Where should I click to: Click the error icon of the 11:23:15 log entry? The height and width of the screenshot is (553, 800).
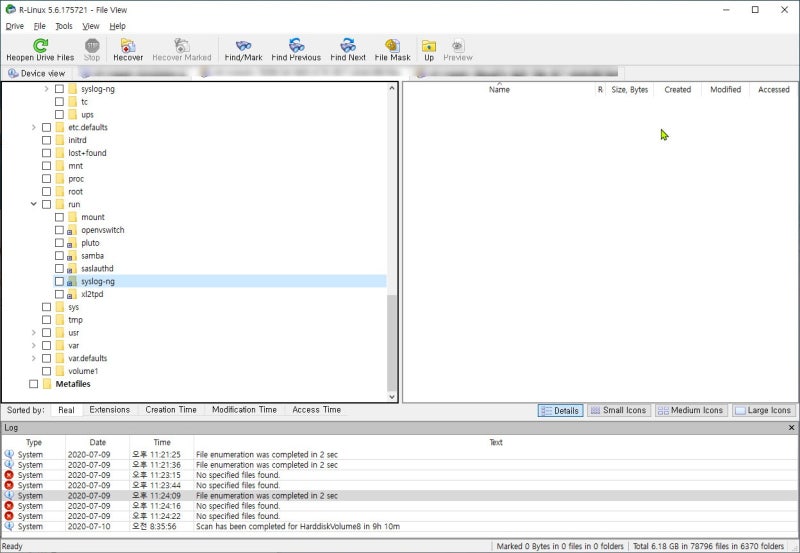9,475
